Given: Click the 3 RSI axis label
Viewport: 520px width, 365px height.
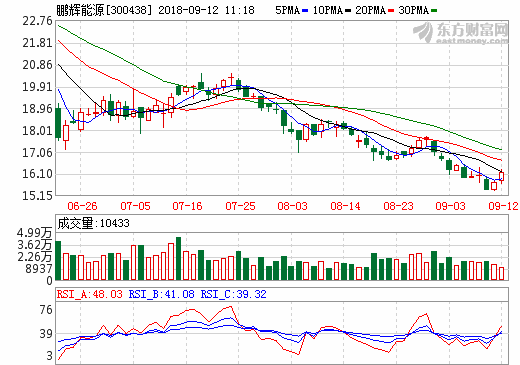Looking at the screenshot, I should (x=50, y=356).
